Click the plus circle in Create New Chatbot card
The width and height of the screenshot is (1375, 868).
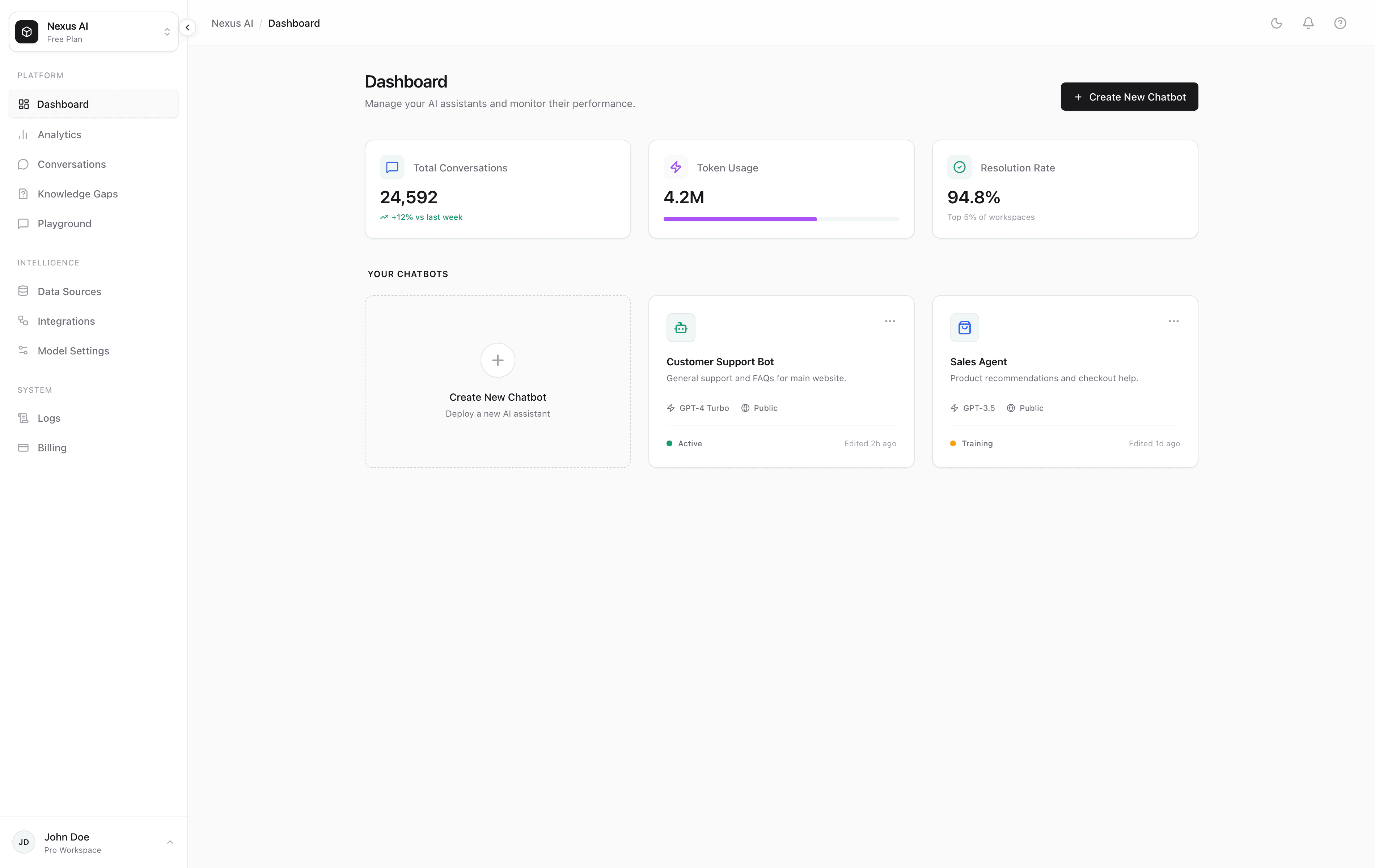click(x=498, y=360)
